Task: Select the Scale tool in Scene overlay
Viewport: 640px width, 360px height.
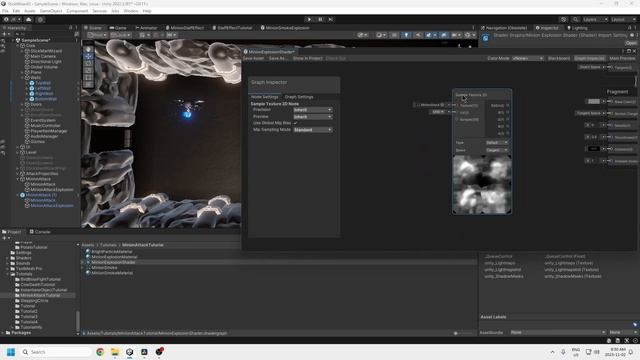Action: point(88,70)
